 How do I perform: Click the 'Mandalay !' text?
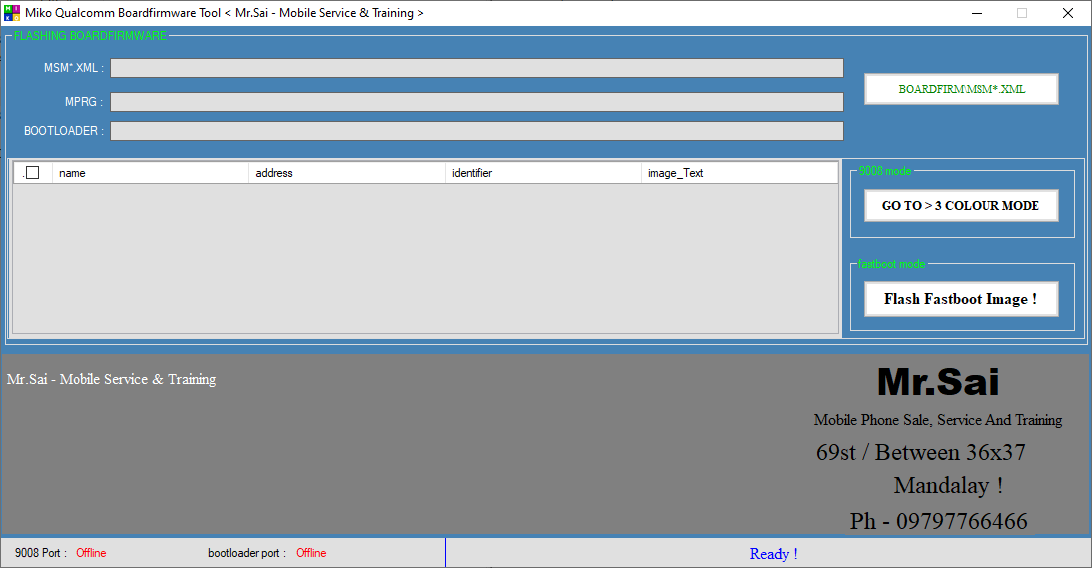click(949, 485)
